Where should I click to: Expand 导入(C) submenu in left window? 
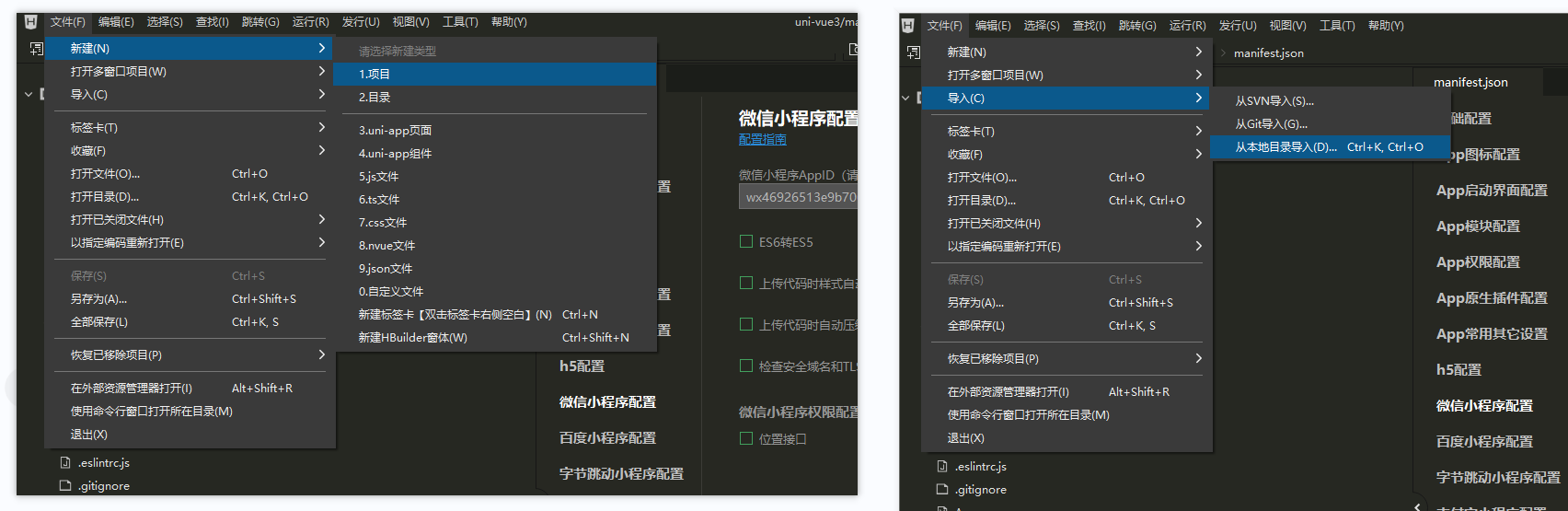[321, 94]
